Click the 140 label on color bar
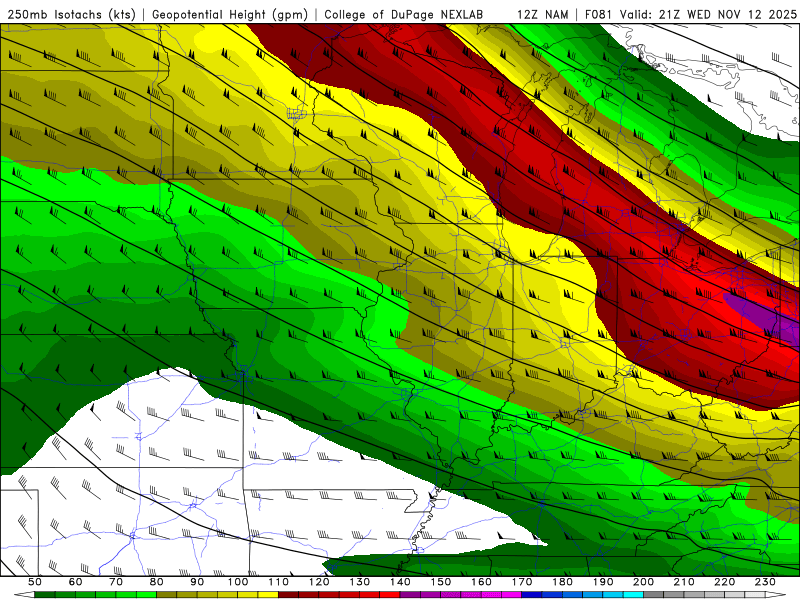Viewport: 800px width, 600px height. click(400, 582)
